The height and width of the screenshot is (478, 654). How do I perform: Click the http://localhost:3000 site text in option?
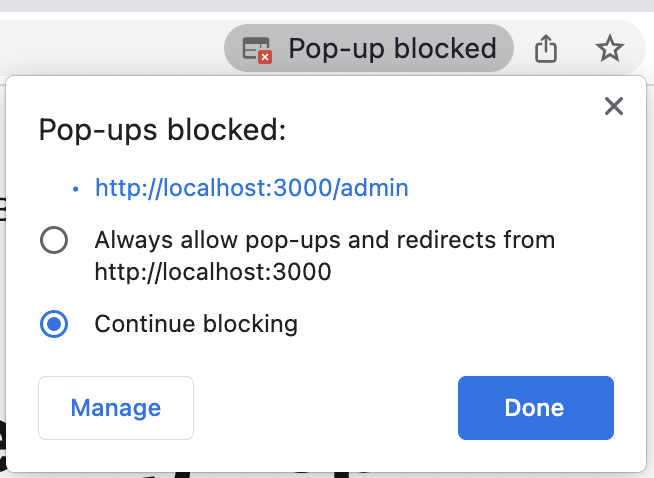(213, 272)
